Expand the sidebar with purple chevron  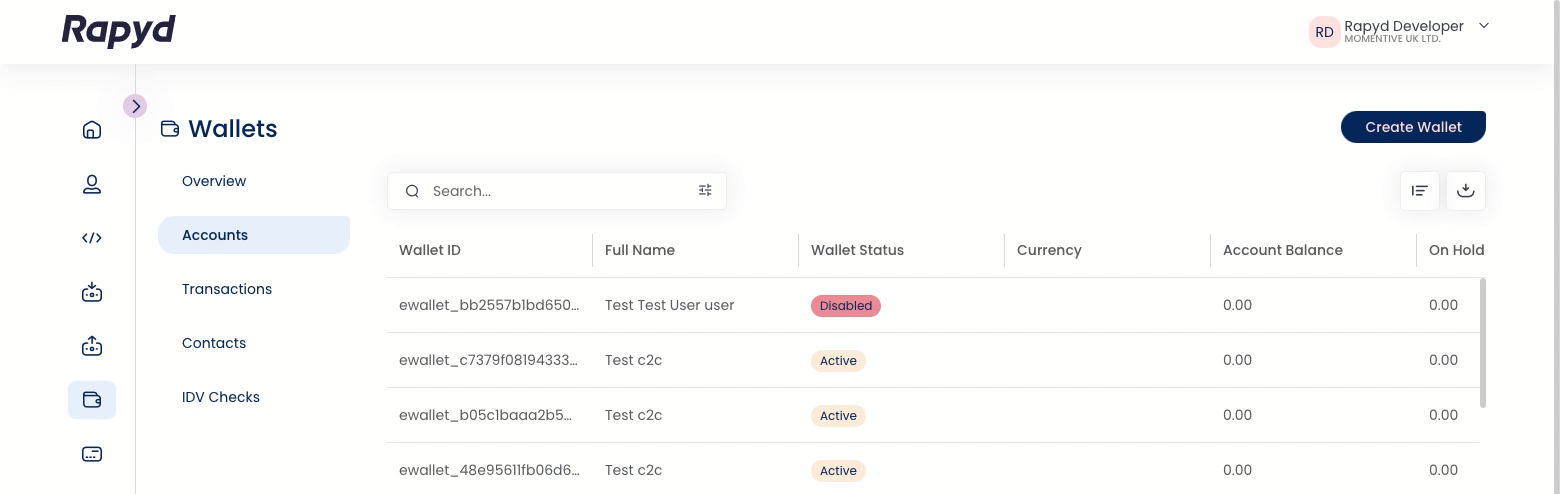(x=135, y=105)
